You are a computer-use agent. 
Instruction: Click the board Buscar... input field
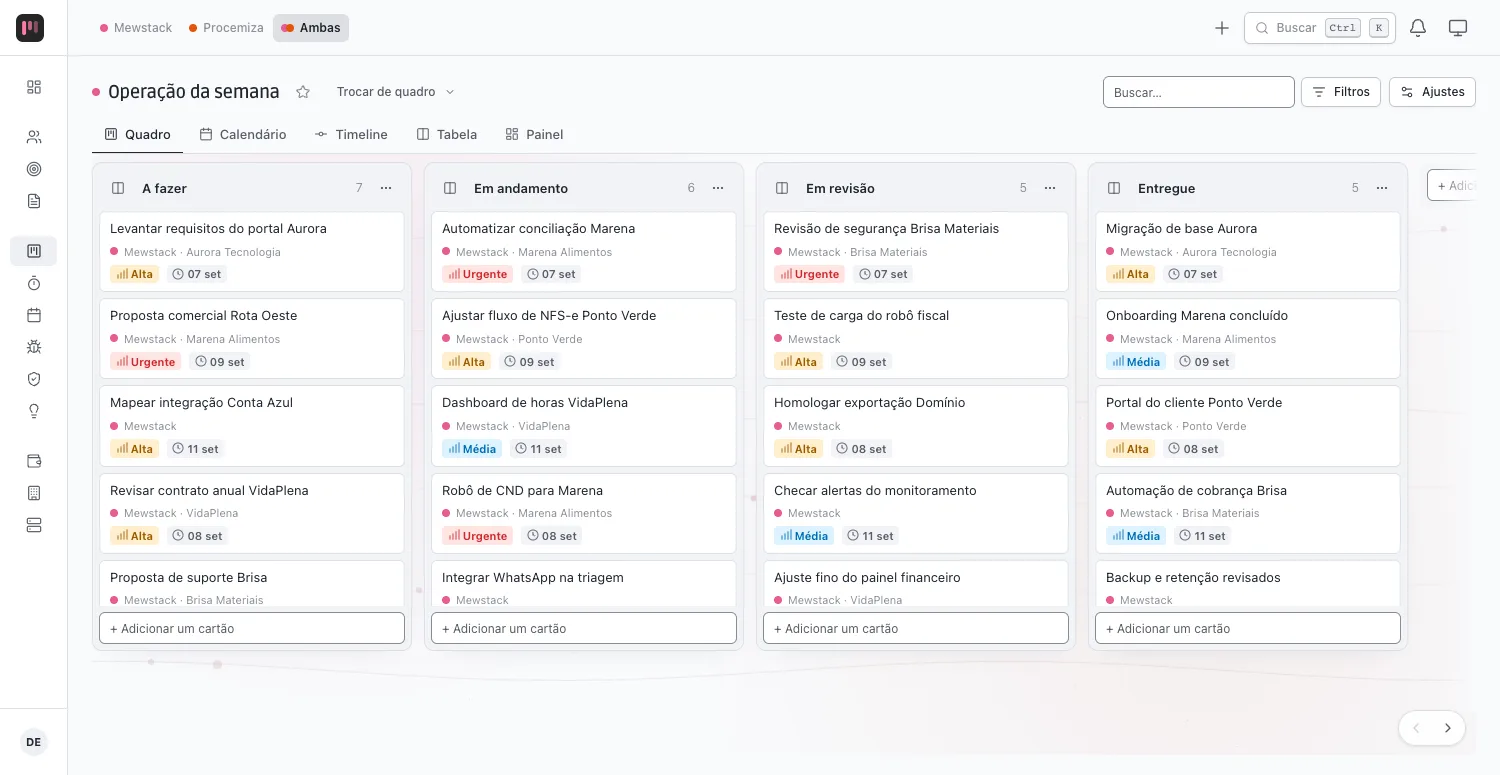1198,92
